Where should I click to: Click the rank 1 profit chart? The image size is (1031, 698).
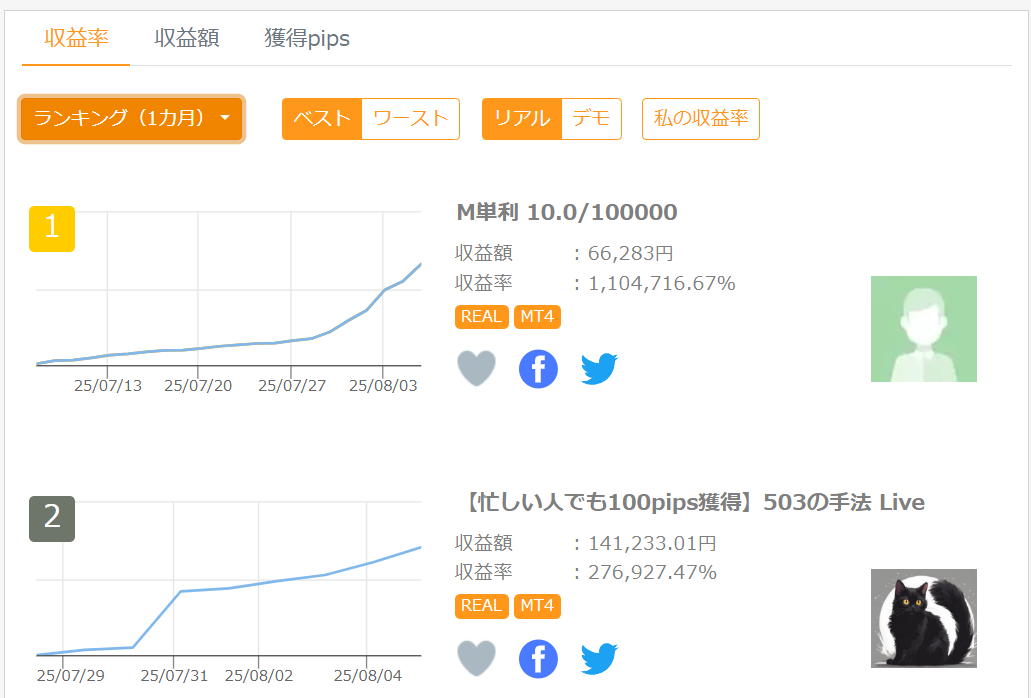(228, 300)
